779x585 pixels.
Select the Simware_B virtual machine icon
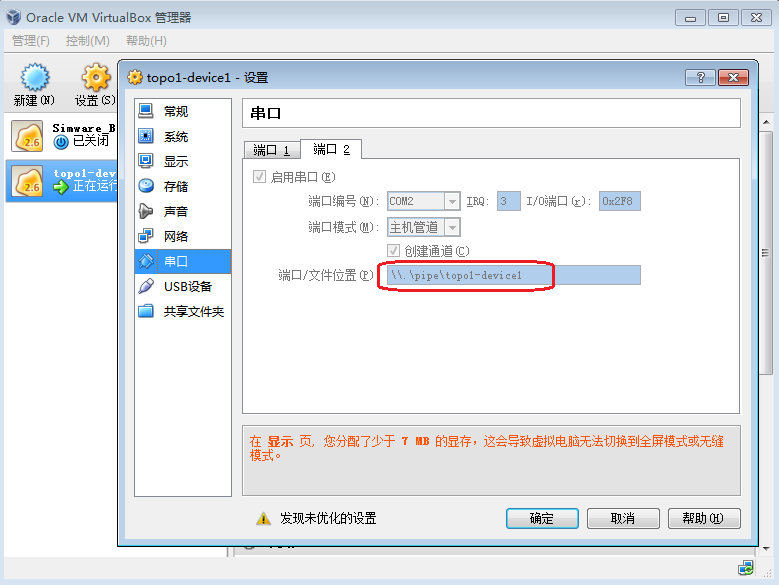click(27, 136)
